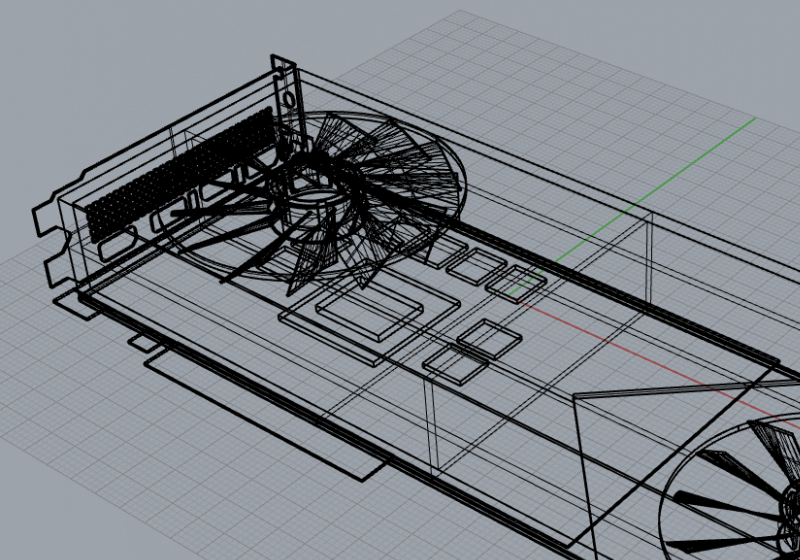Click the memory chip nearest green axis

coord(516,281)
